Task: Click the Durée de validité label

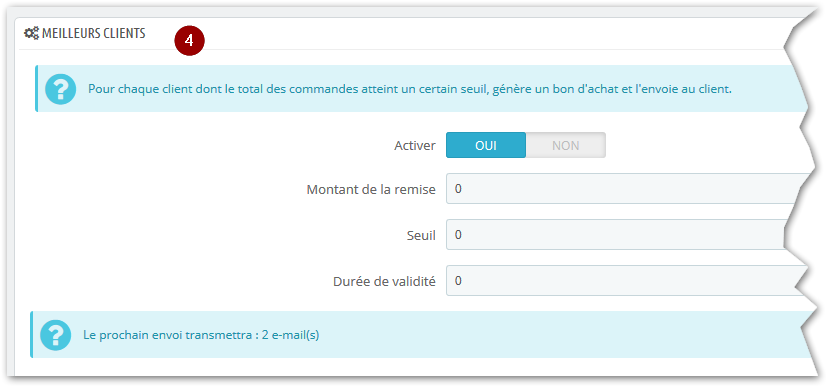Action: [x=384, y=282]
